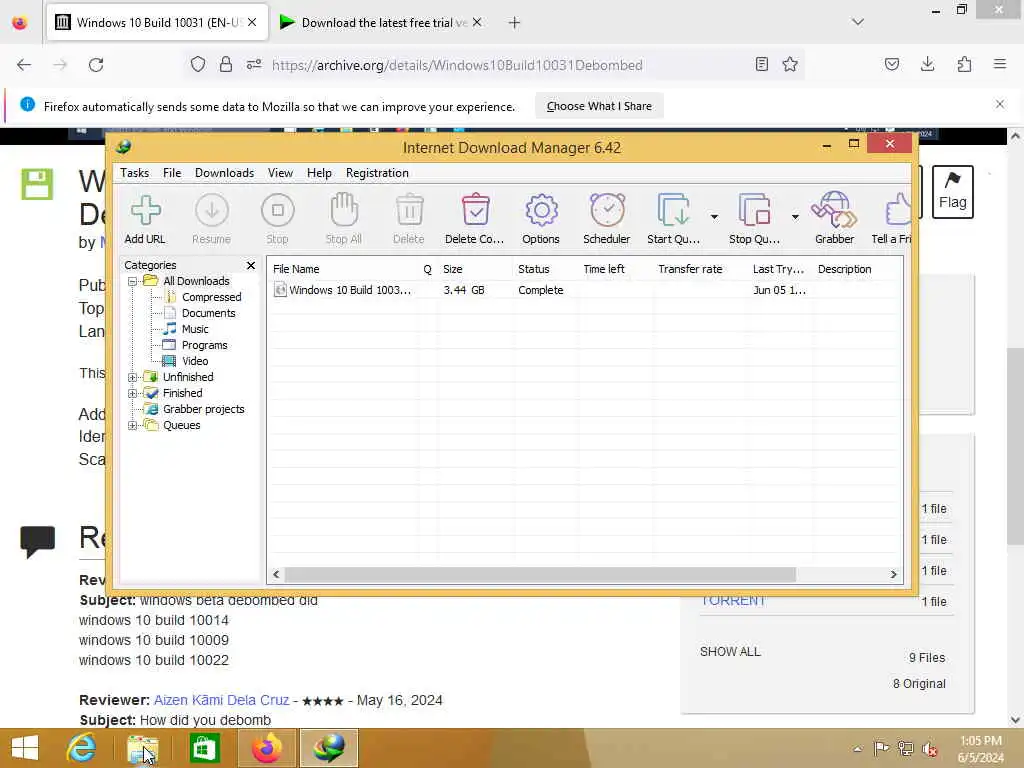This screenshot has width=1024, height=768.
Task: Bookmark page with star icon
Action: (x=790, y=64)
